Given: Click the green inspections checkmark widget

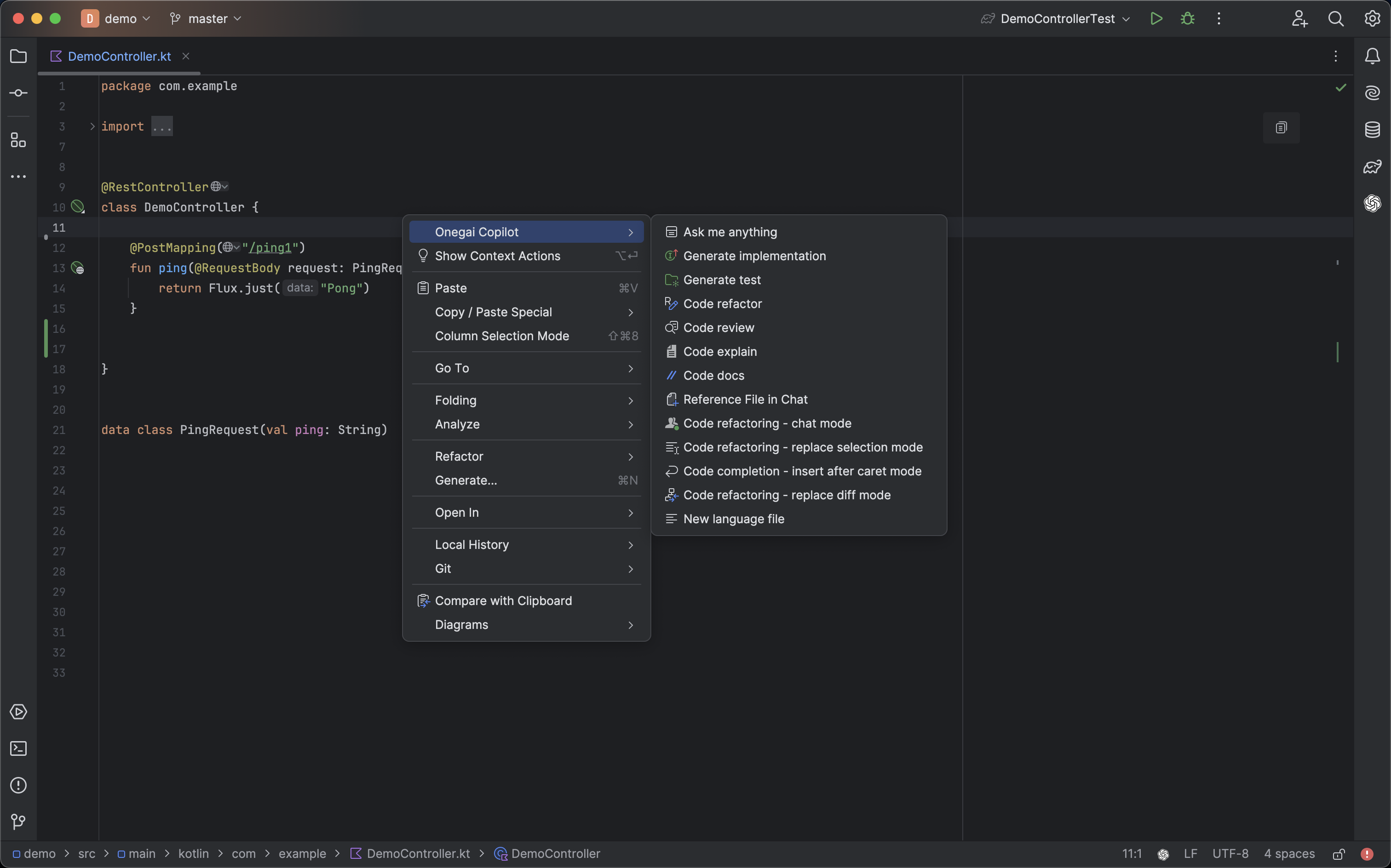Looking at the screenshot, I should click(x=1341, y=88).
